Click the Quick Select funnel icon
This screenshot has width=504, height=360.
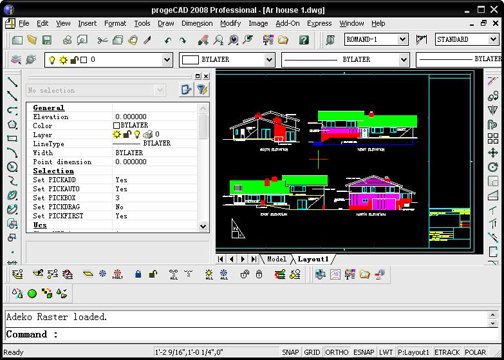(202, 89)
